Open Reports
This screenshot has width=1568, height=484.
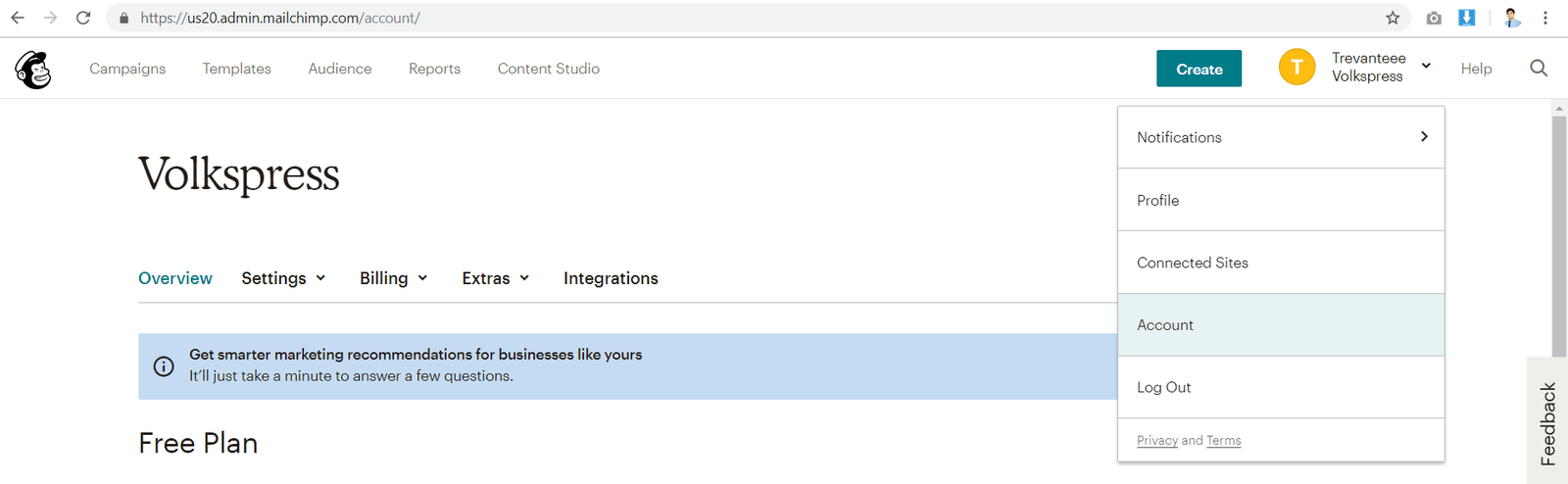pyautogui.click(x=434, y=69)
